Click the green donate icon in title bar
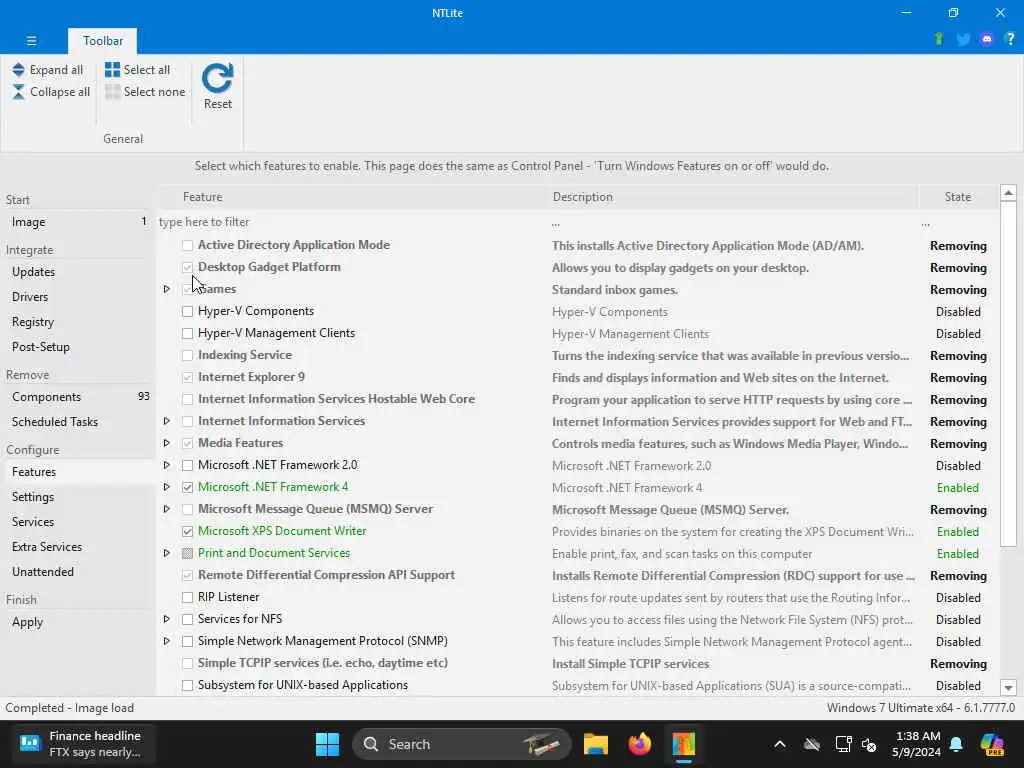 click(x=939, y=39)
